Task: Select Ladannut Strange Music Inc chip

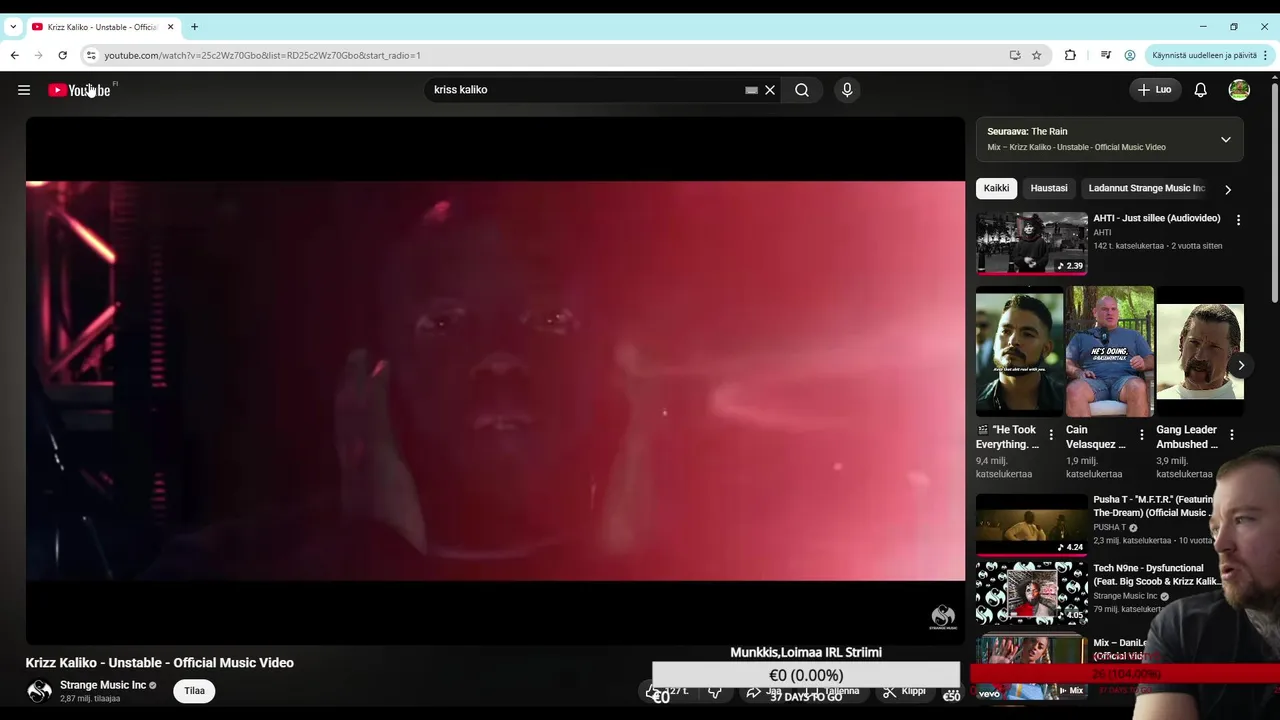Action: 1147,188
